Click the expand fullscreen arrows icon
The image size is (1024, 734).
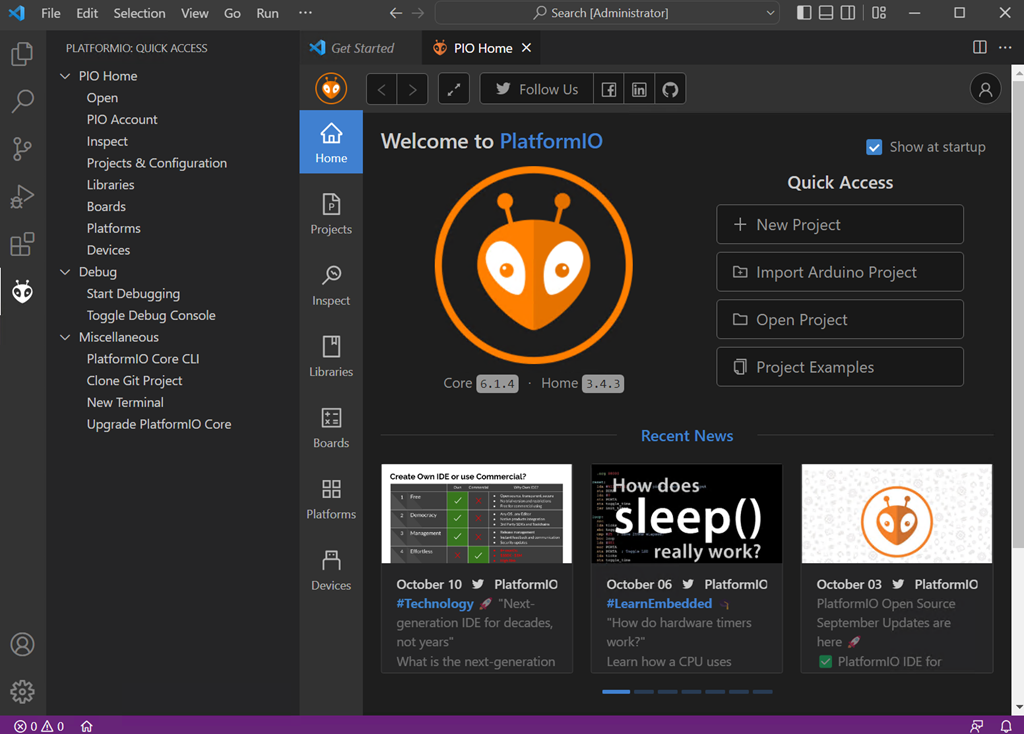(x=454, y=89)
